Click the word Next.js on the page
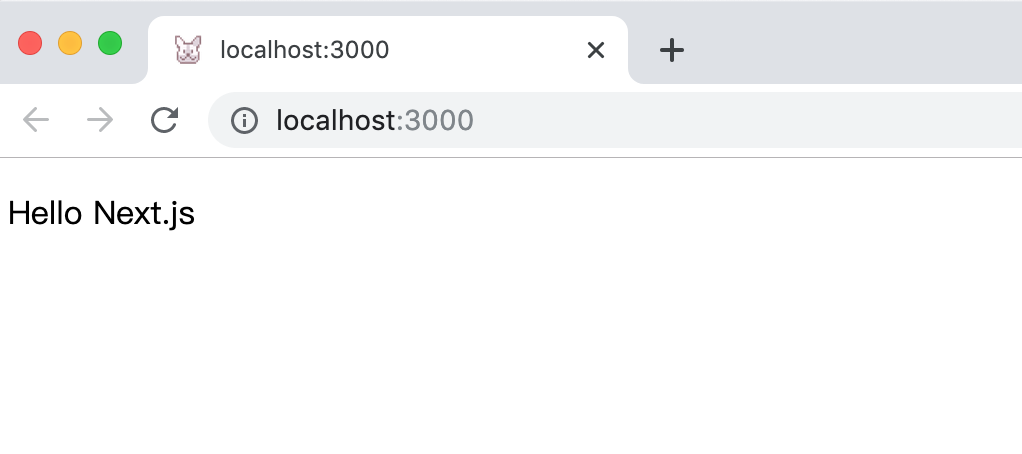 pos(144,214)
